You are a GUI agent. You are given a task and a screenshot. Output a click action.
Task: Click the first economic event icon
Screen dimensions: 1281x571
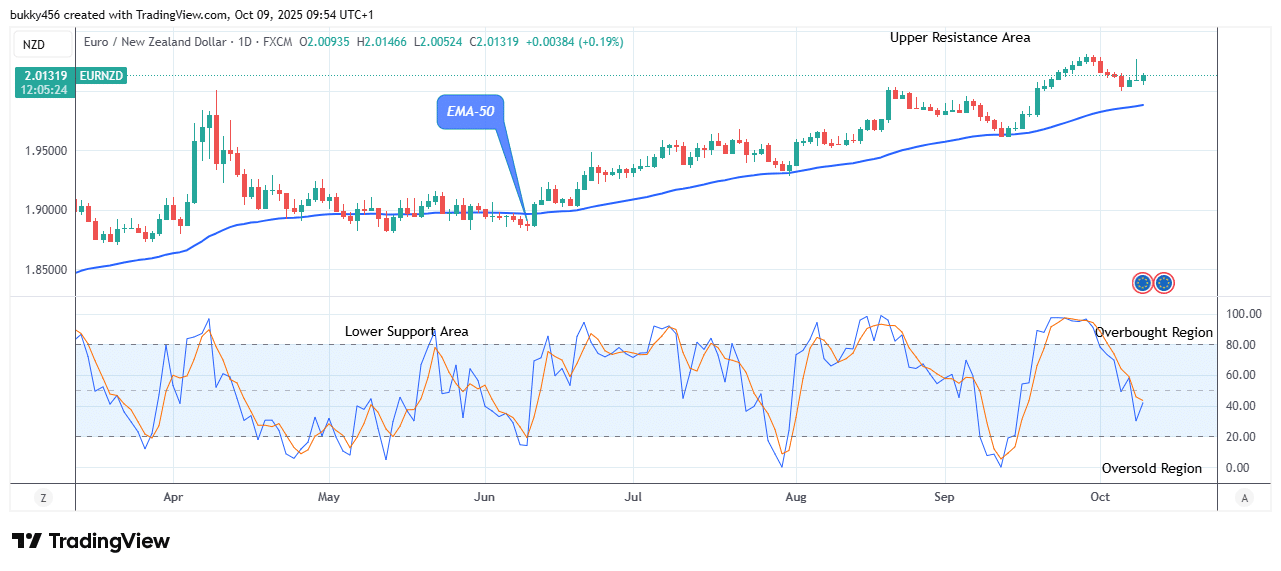point(1142,283)
